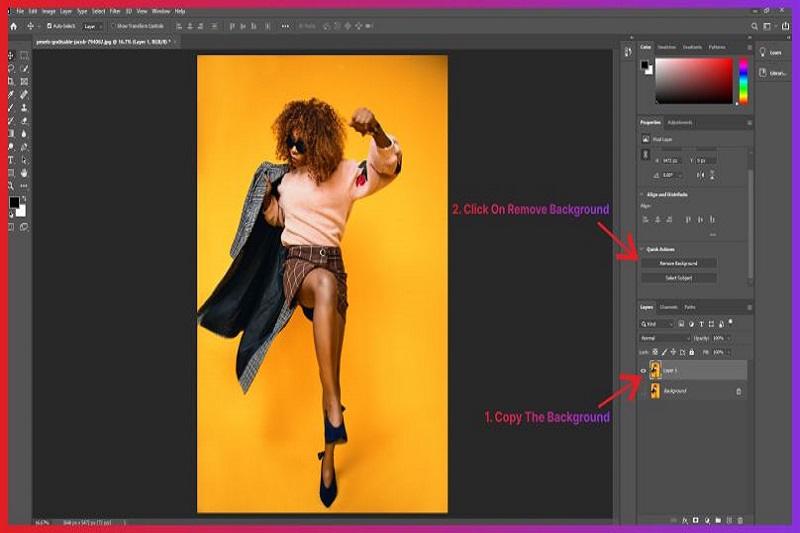Open the Layers panel options menu
This screenshot has width=800, height=533.
(749, 308)
